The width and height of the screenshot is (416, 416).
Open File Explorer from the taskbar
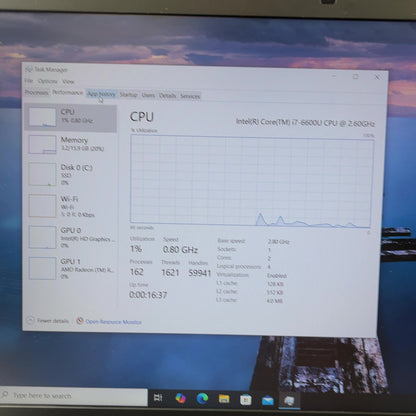click(x=224, y=399)
